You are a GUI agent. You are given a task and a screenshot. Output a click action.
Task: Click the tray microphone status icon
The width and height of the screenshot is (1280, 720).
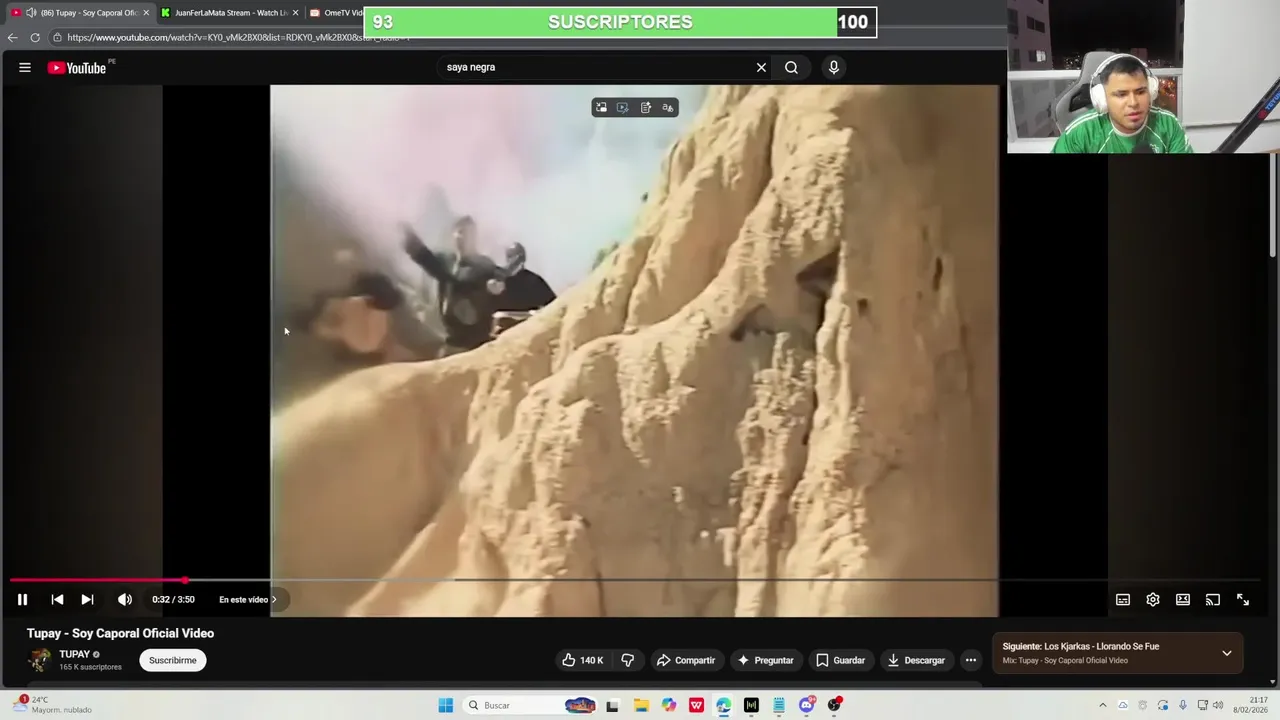pyautogui.click(x=1183, y=705)
